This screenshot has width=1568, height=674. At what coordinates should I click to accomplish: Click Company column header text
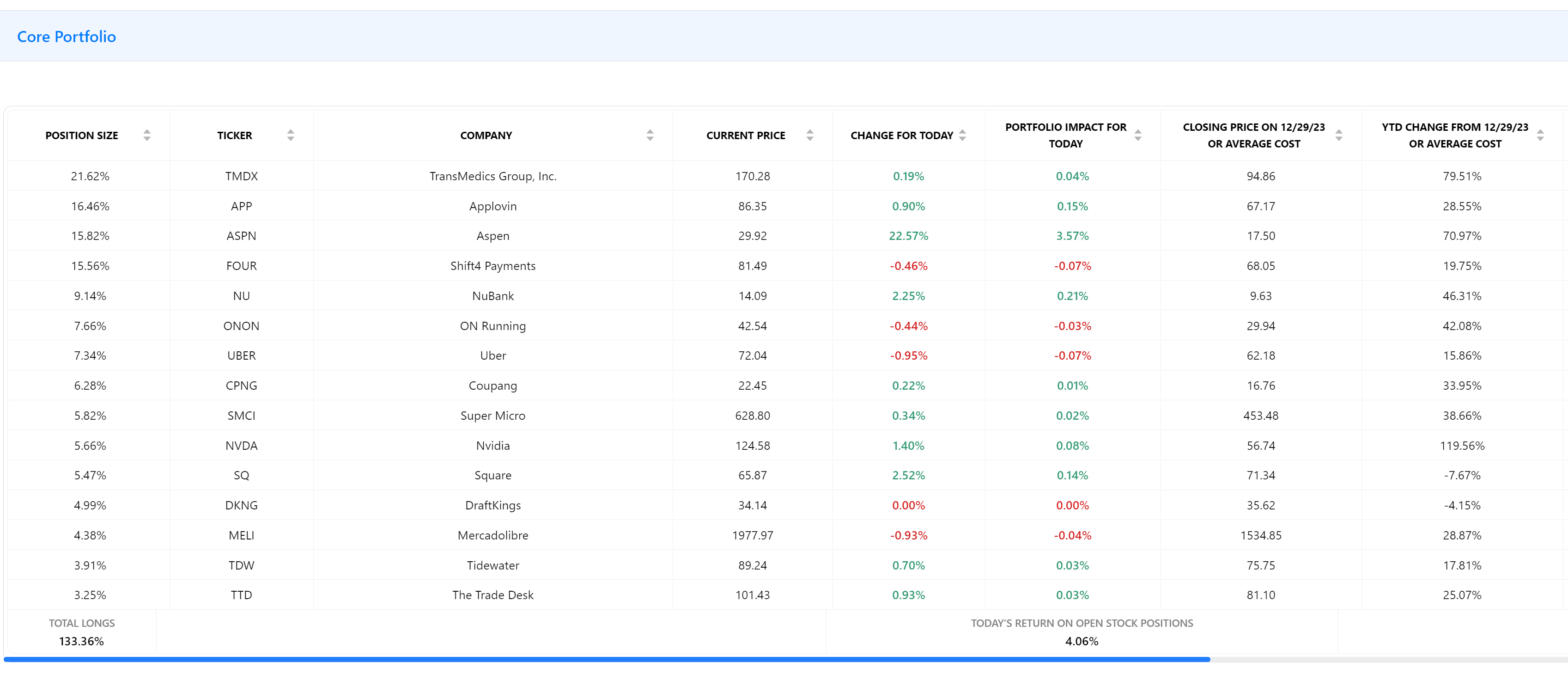pyautogui.click(x=486, y=135)
